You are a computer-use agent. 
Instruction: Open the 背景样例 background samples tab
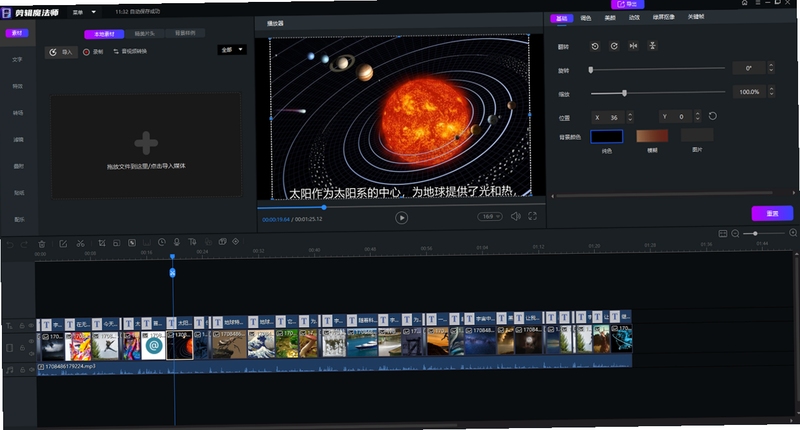pos(185,33)
